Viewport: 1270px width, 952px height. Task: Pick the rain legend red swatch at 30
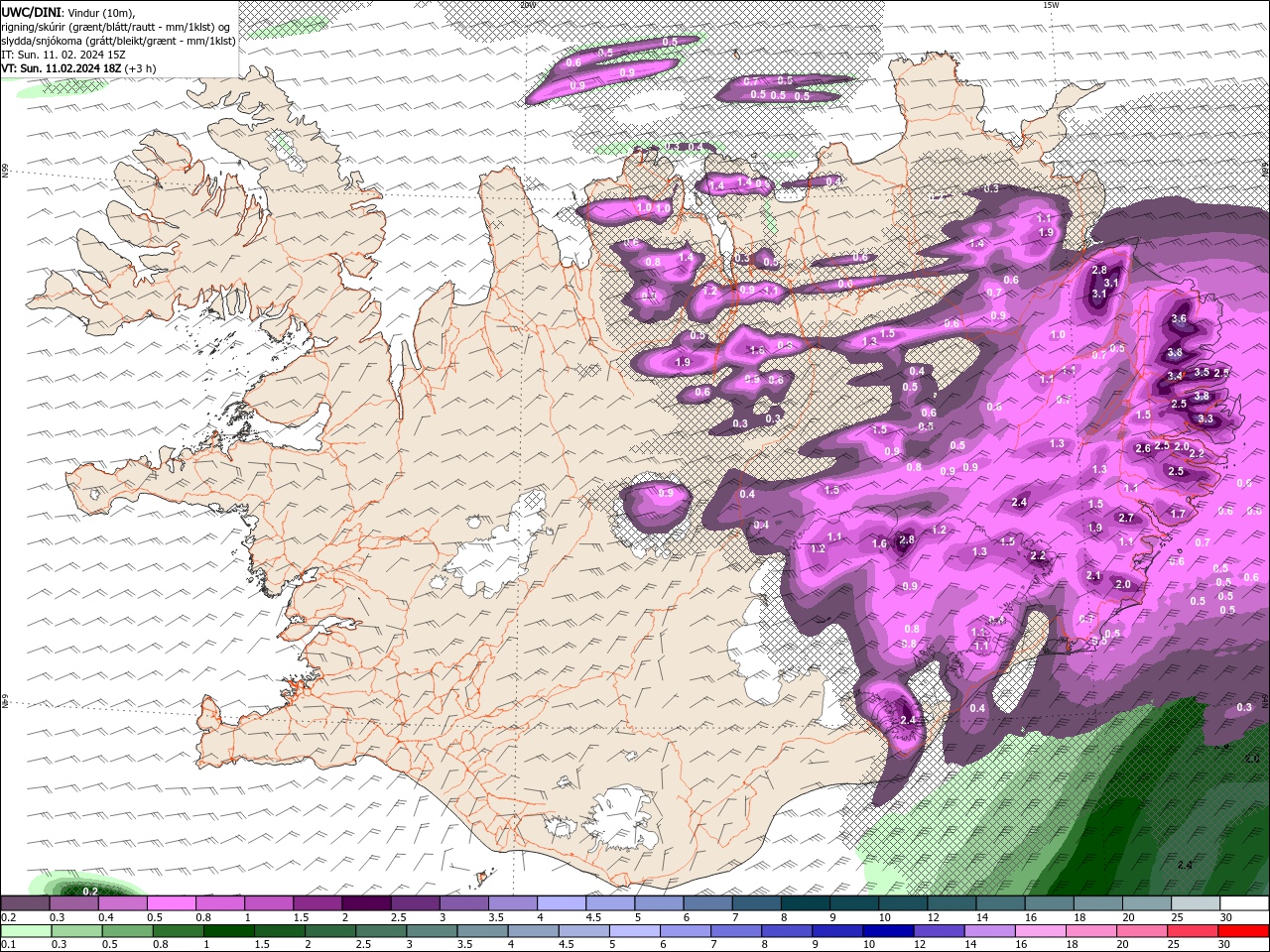click(1243, 931)
